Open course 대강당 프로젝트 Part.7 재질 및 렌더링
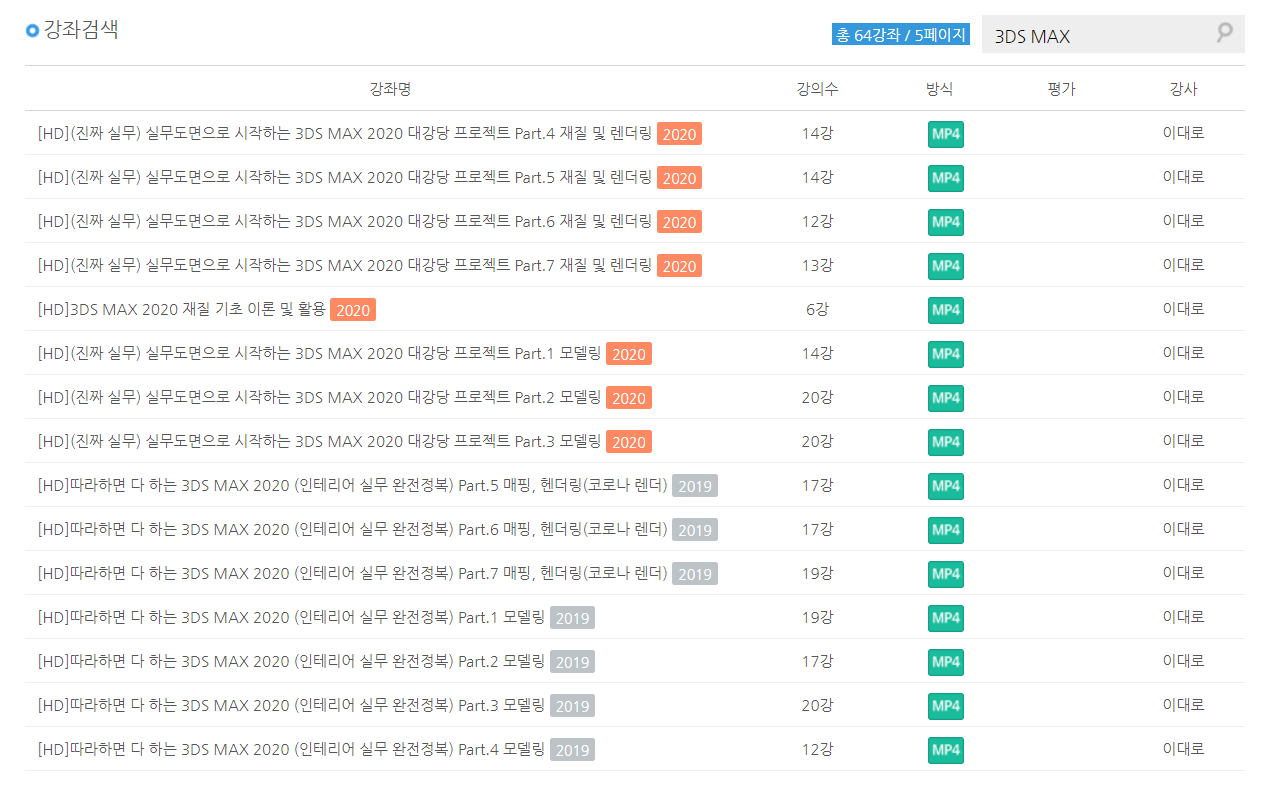 point(344,265)
